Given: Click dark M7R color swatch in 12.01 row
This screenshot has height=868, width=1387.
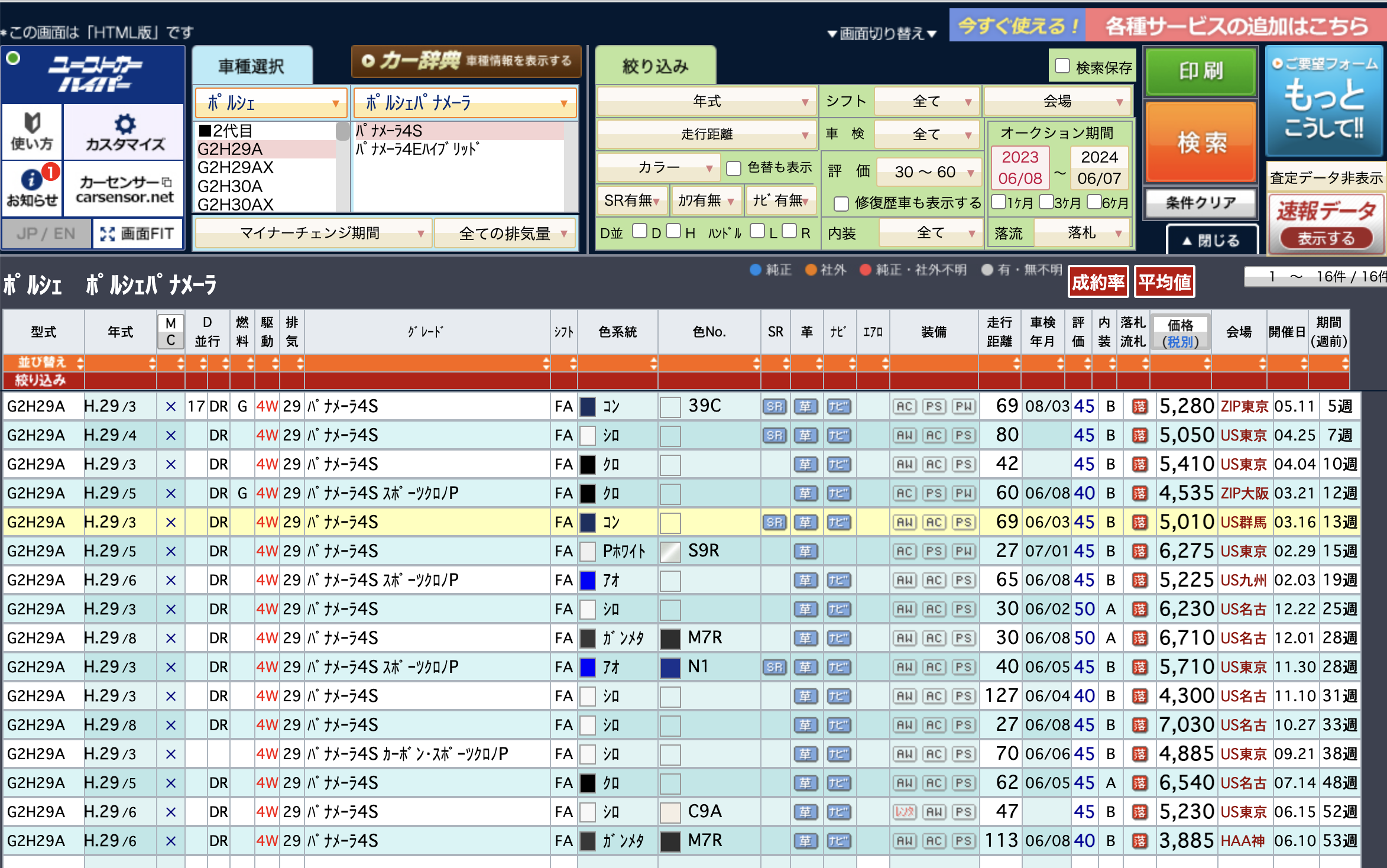Looking at the screenshot, I should (670, 639).
